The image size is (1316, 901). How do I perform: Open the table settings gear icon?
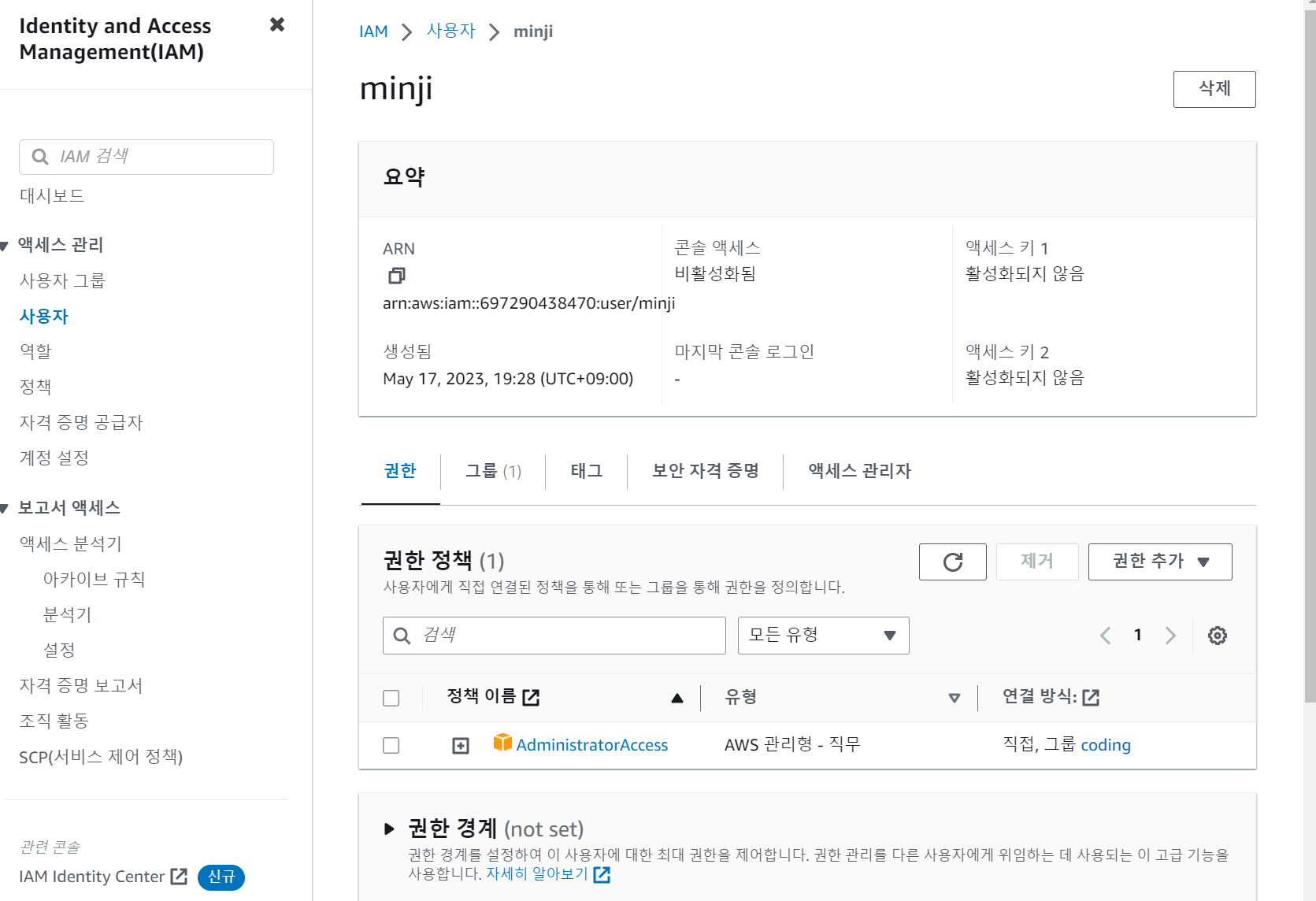pyautogui.click(x=1218, y=636)
